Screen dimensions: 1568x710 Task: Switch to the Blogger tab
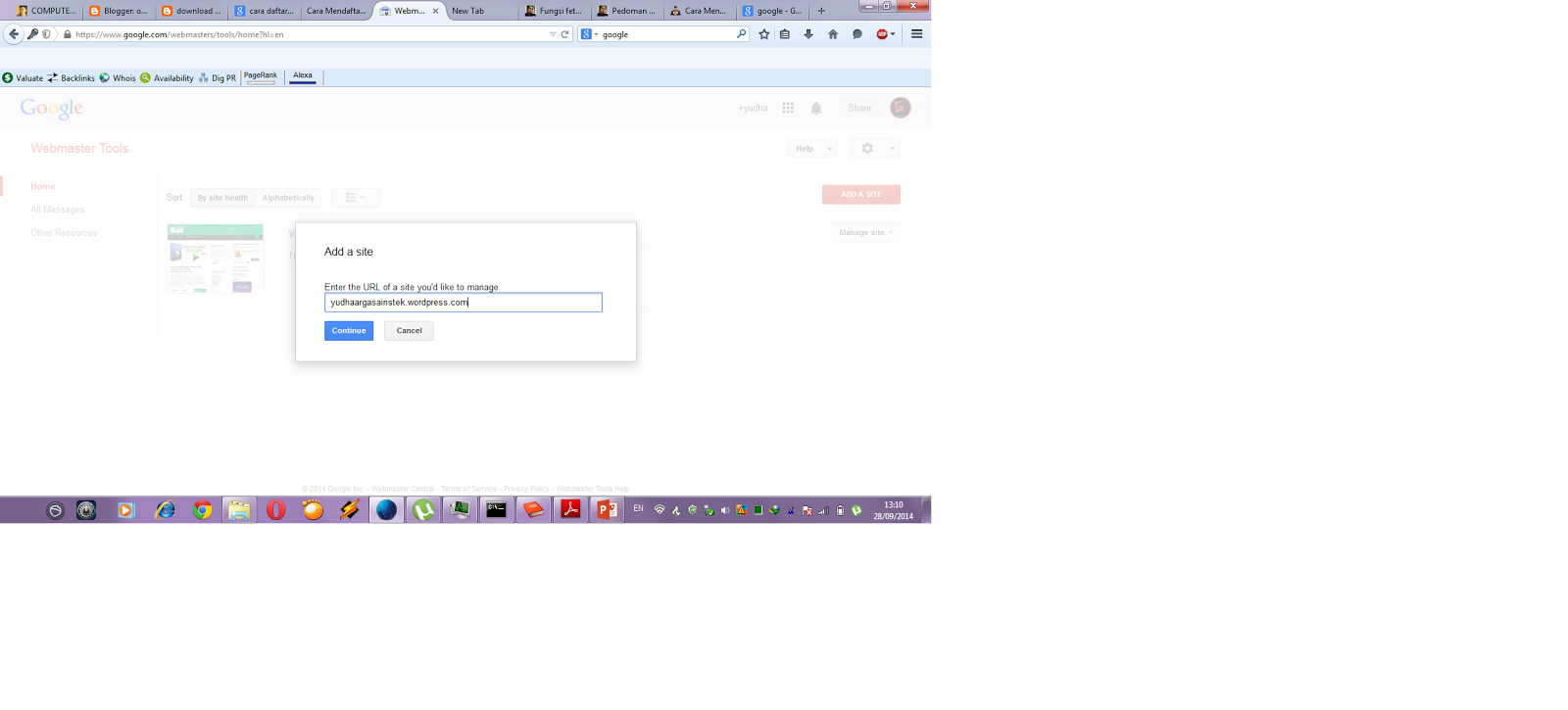(119, 11)
